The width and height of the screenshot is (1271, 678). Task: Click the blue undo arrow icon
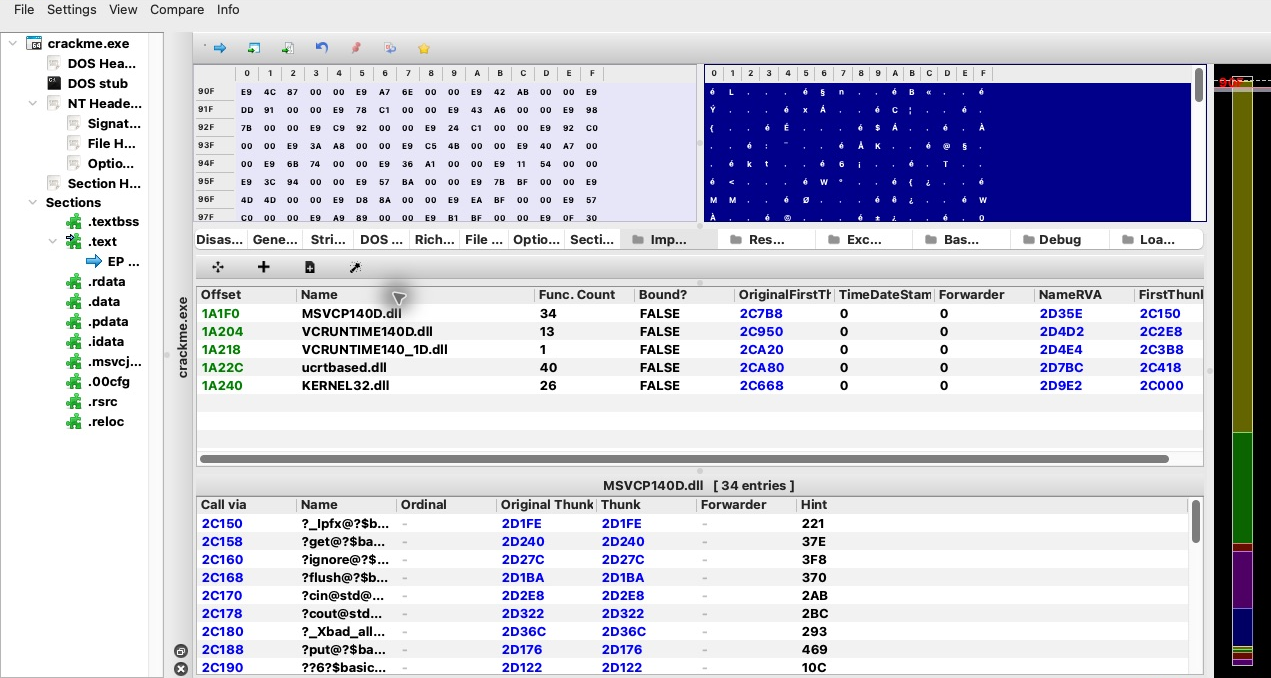pos(321,48)
